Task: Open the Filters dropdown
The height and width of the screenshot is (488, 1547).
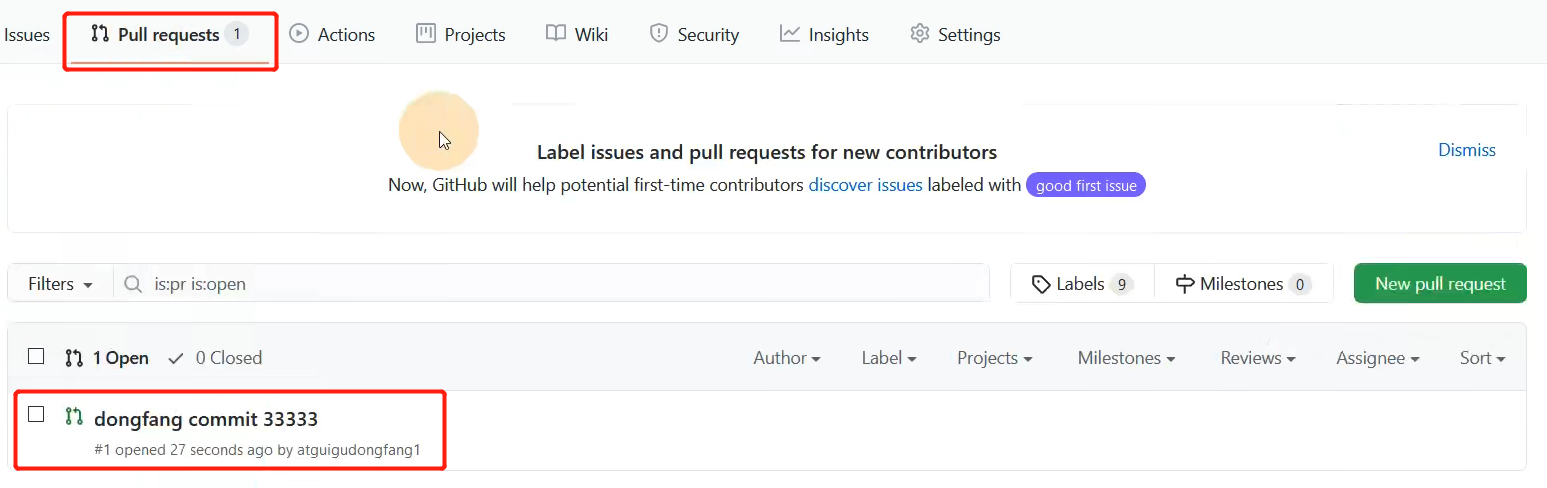Action: point(60,284)
